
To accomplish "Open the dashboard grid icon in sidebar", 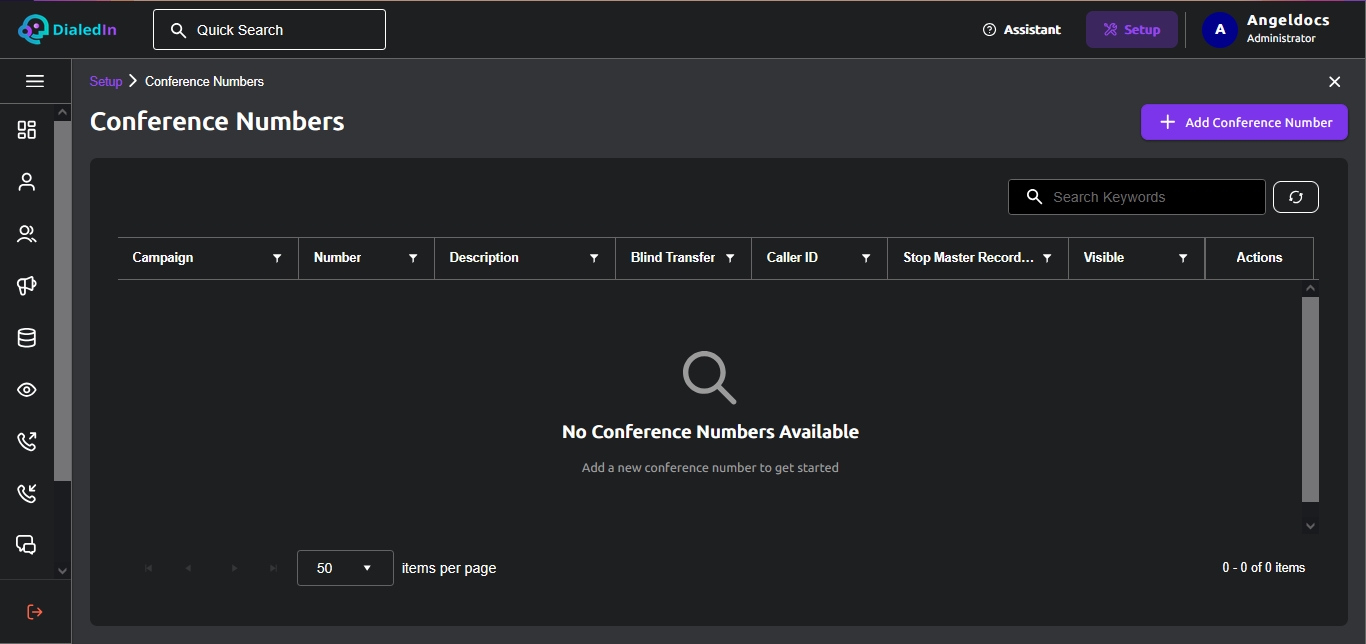I will coord(27,130).
